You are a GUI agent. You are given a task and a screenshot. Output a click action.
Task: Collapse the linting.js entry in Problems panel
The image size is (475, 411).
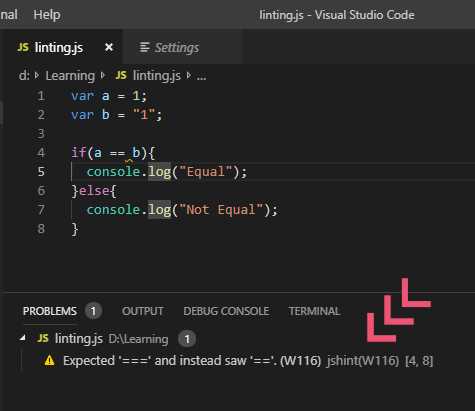23,338
